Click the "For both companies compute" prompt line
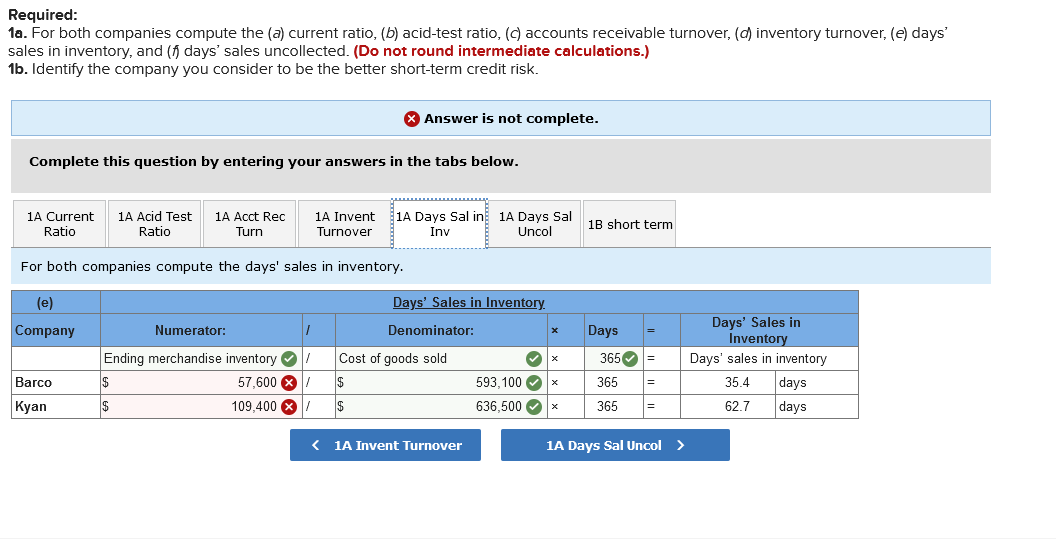 [x=212, y=267]
